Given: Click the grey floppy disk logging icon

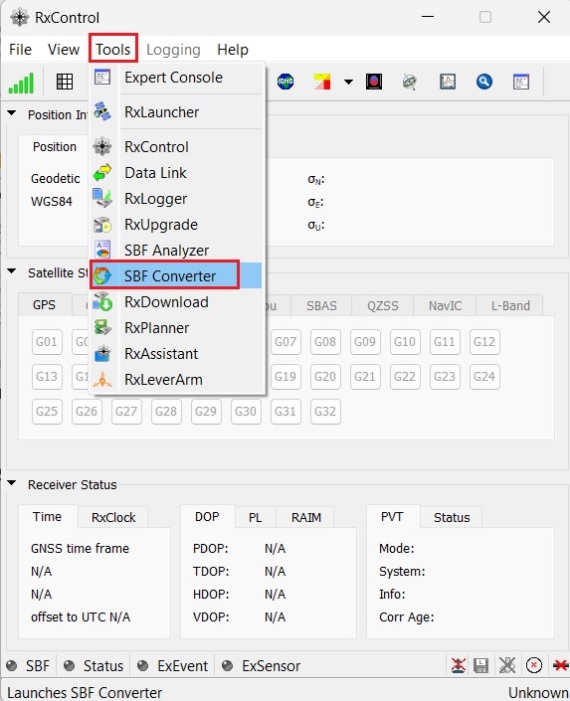Looking at the screenshot, I should click(481, 666).
